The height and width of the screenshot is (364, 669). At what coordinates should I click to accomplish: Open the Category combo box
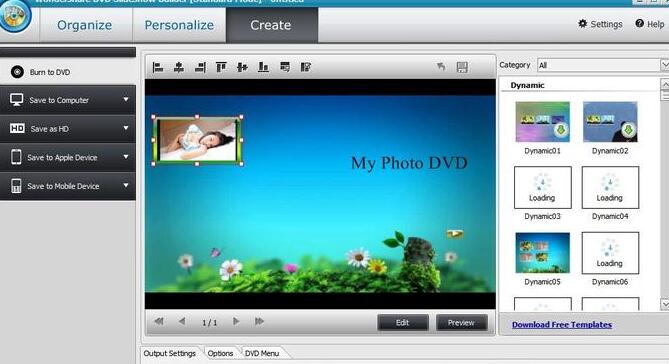[602, 65]
